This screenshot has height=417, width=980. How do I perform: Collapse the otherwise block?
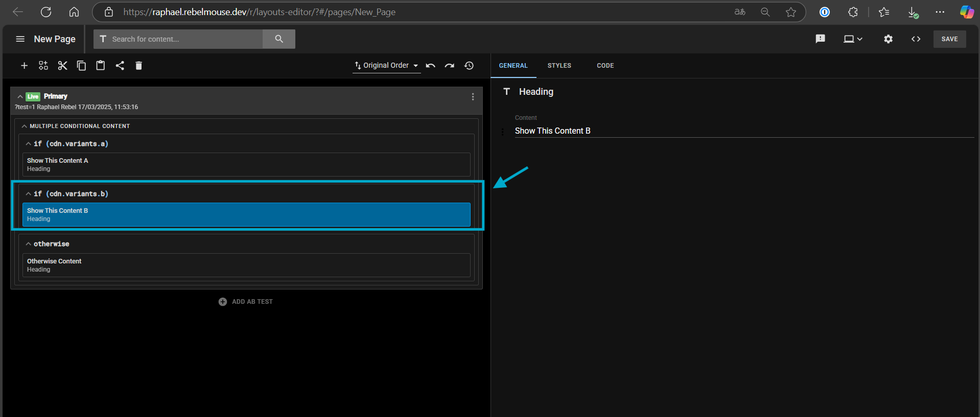pos(28,244)
